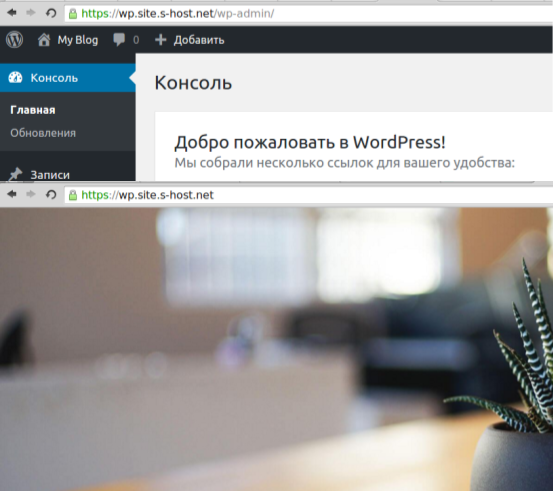Image resolution: width=553 pixels, height=491 pixels.
Task: Click the WordPress logo icon
Action: tap(14, 40)
